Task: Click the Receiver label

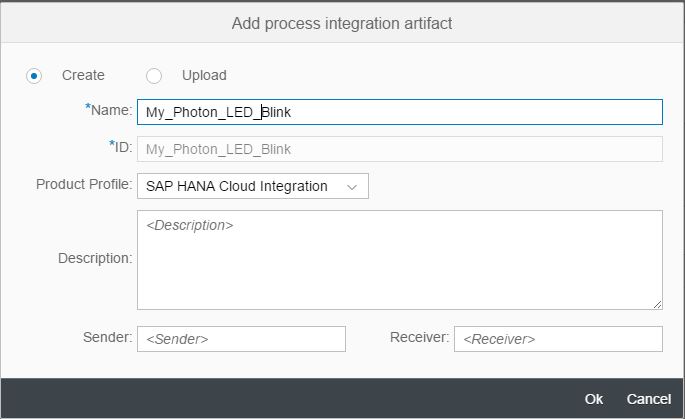Action: coord(419,338)
